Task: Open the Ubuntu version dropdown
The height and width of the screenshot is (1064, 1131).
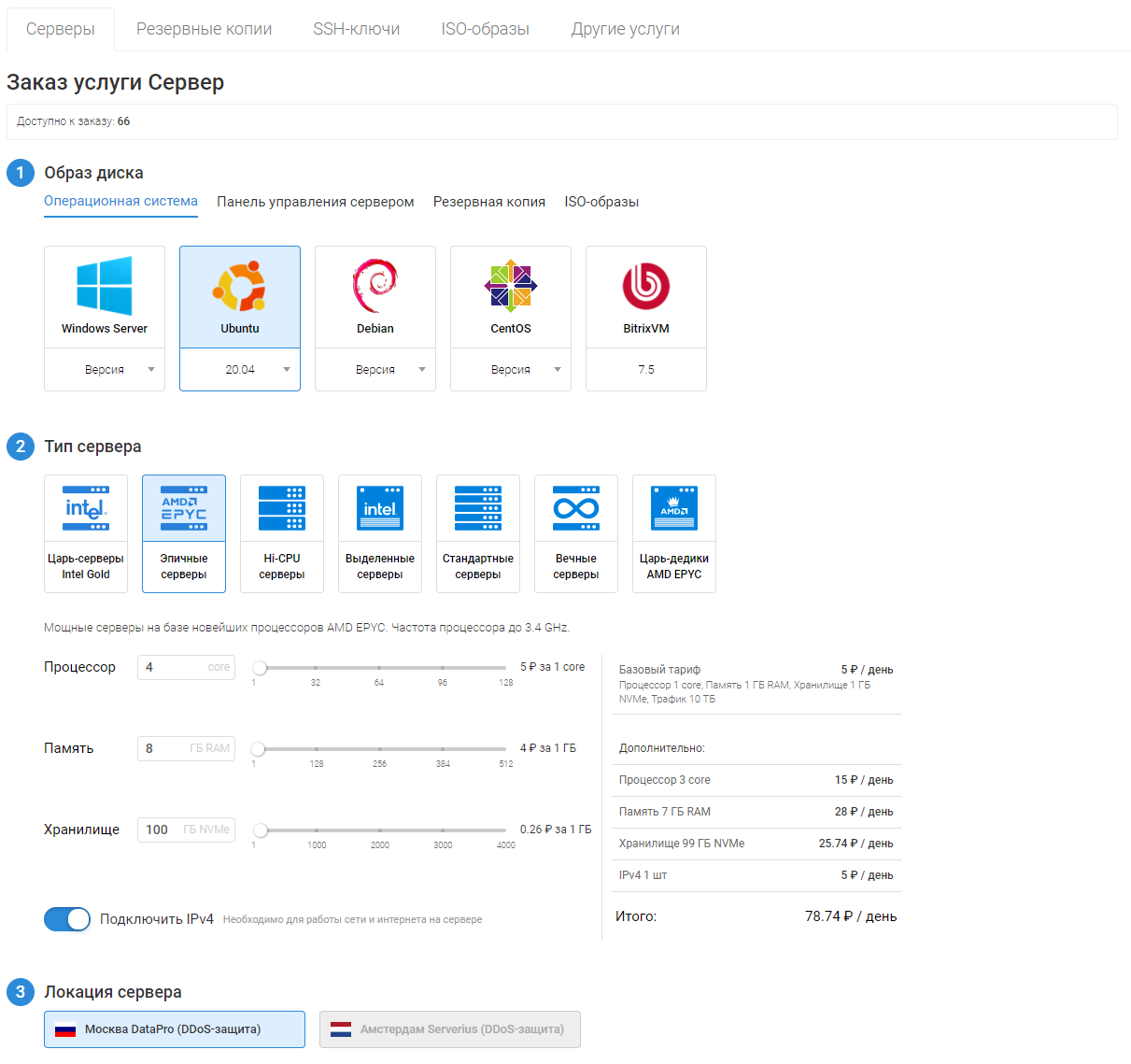Action: point(240,370)
